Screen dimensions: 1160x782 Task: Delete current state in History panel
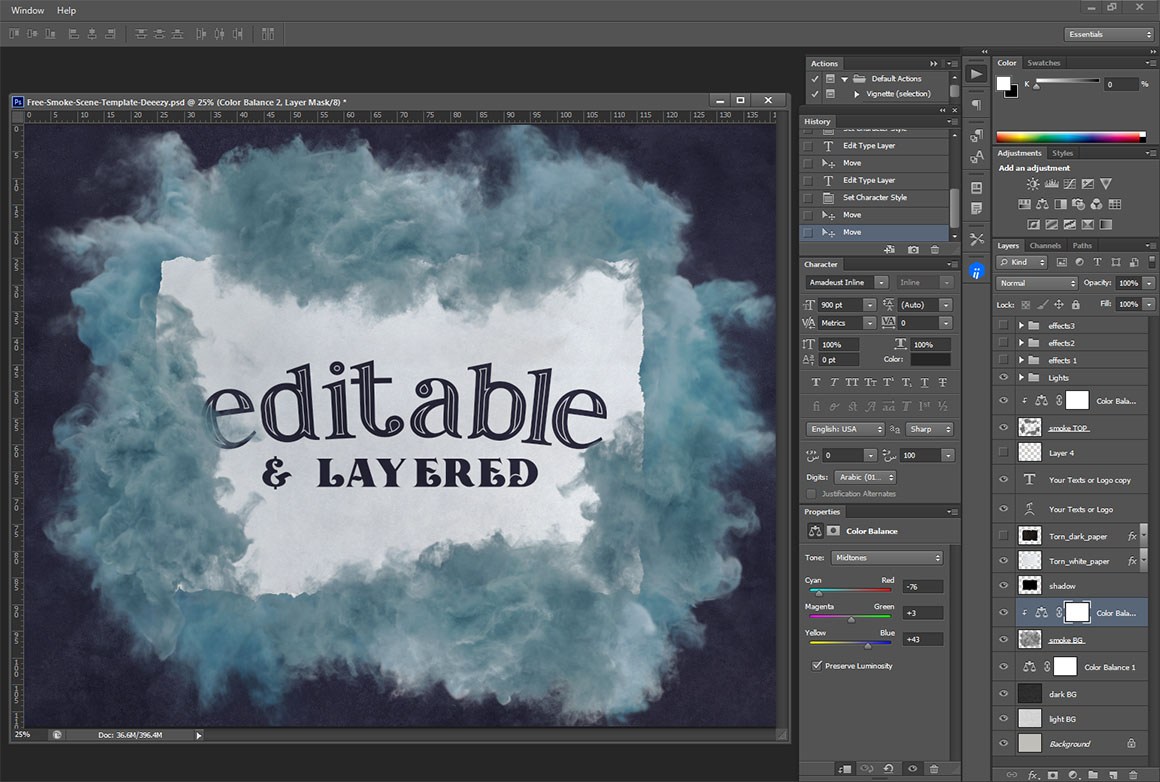tap(934, 250)
